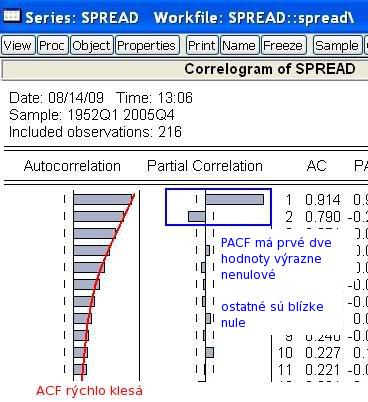Select the lag 10 AC value 0.227
Viewport: 368px width, 402px height.
[x=323, y=353]
